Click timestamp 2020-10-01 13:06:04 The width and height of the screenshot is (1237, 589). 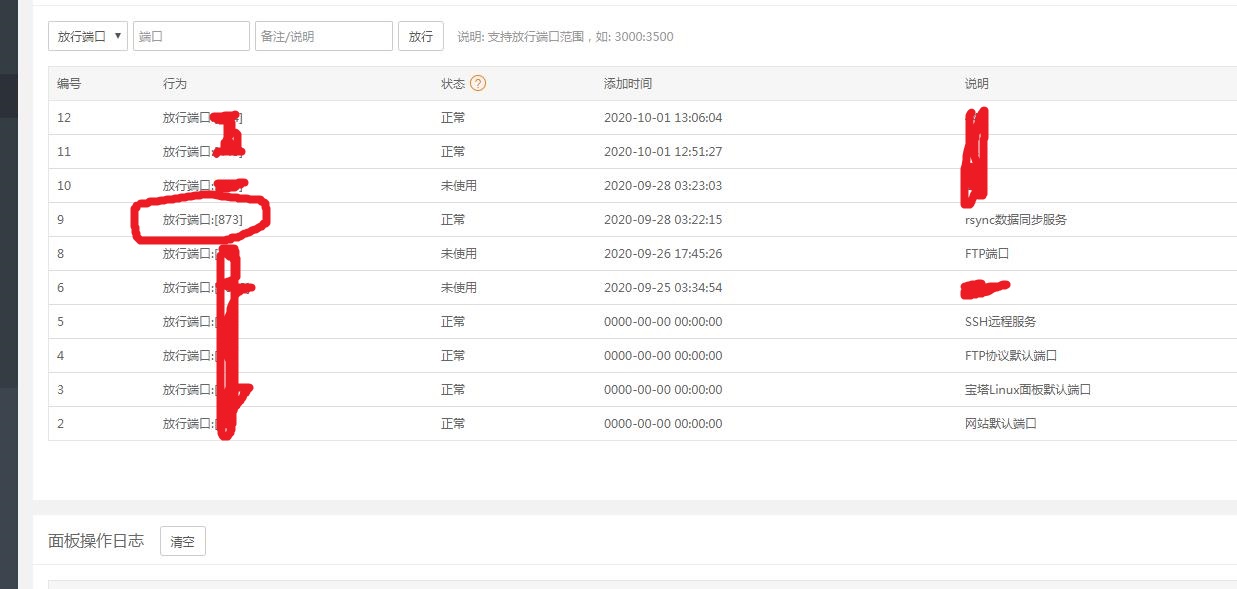(x=663, y=117)
